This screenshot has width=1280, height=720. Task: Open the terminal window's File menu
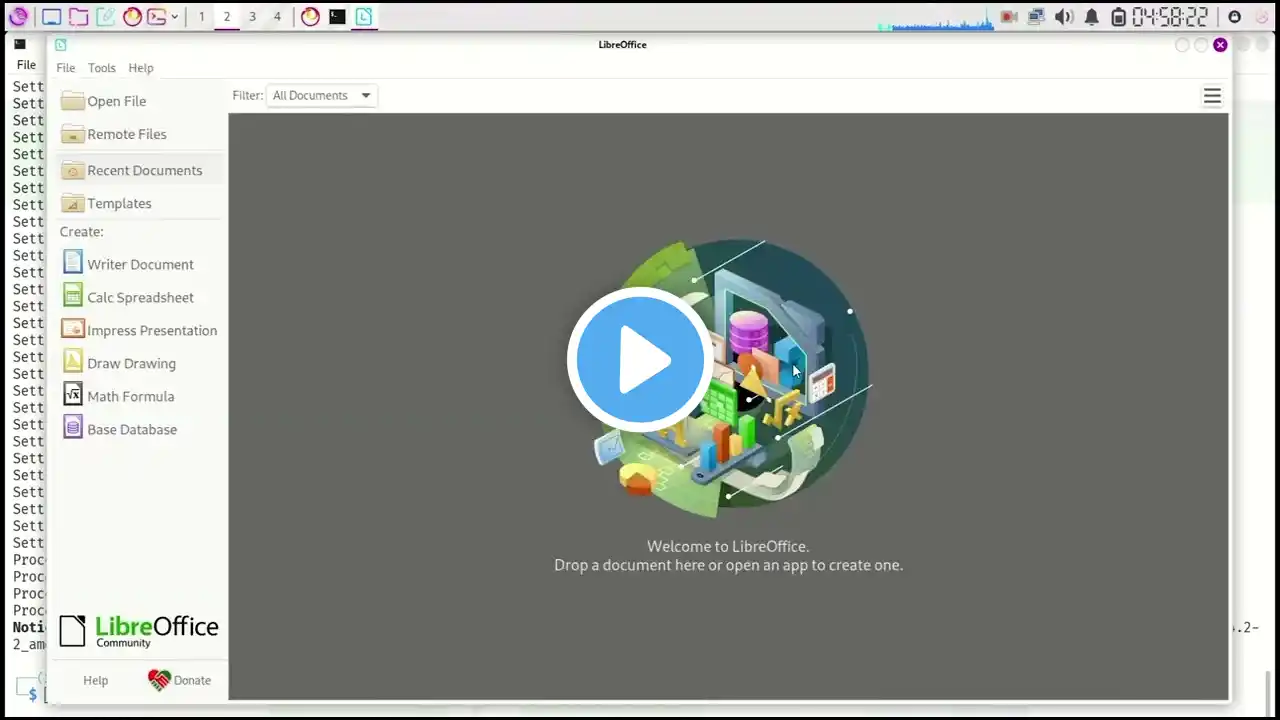[x=26, y=65]
